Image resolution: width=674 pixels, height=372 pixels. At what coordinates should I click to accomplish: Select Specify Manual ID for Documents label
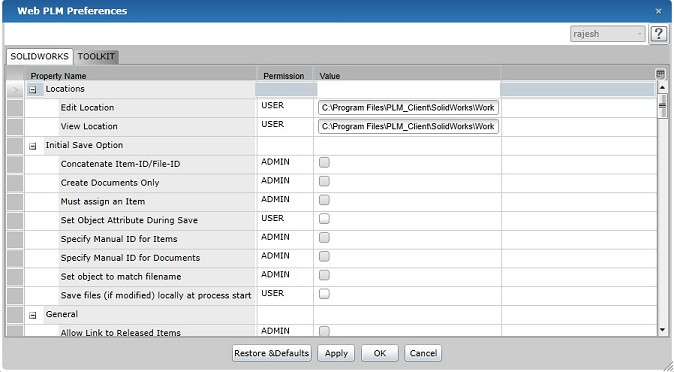tap(130, 258)
